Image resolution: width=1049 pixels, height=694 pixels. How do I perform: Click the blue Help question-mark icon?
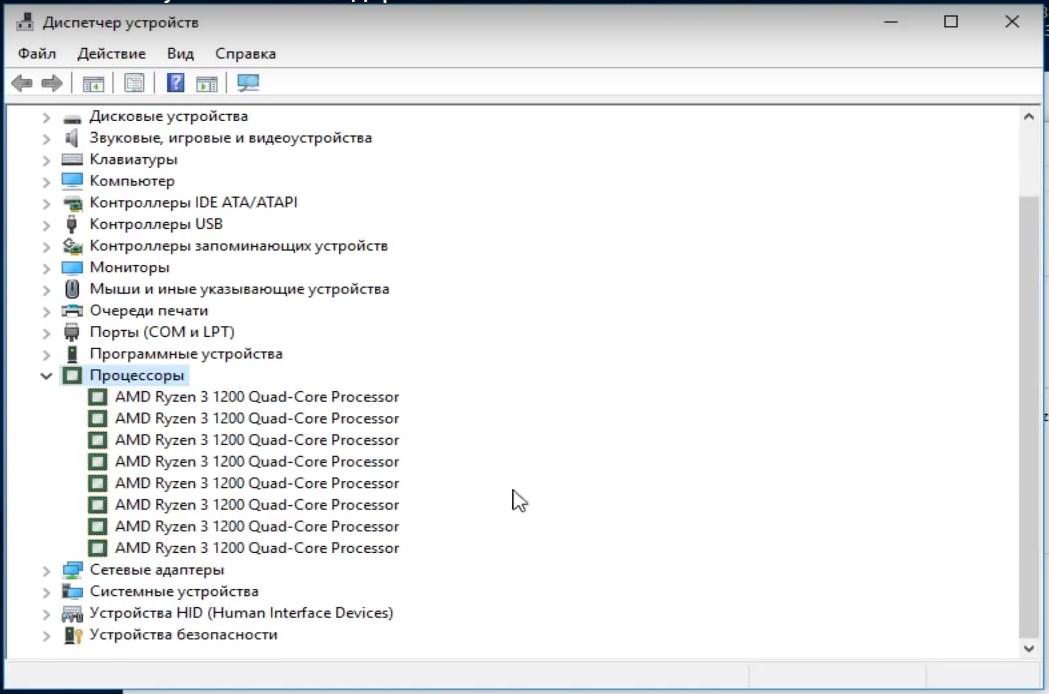tap(175, 82)
